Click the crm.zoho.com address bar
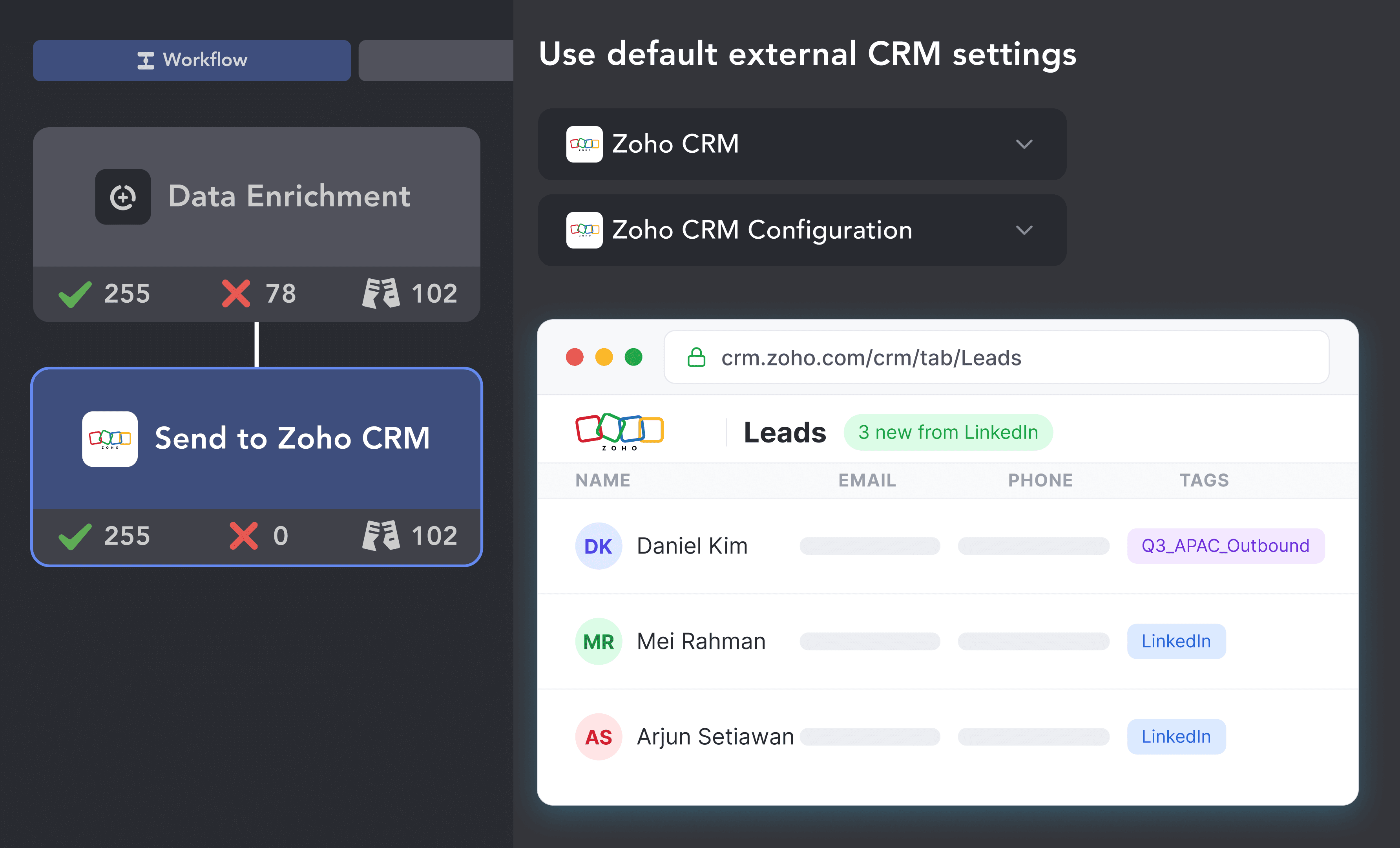This screenshot has width=1400, height=848. click(996, 358)
